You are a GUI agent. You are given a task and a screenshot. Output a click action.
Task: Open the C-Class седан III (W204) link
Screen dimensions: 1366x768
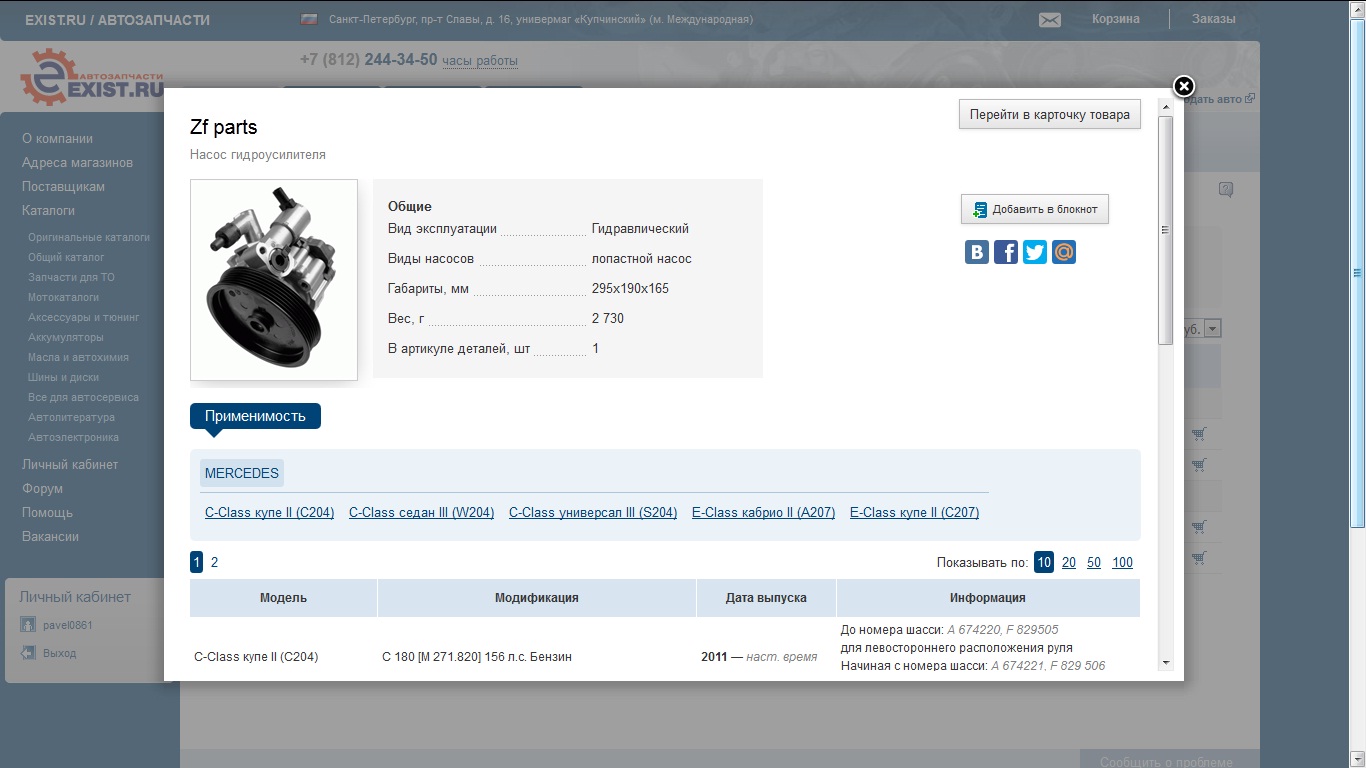click(421, 513)
